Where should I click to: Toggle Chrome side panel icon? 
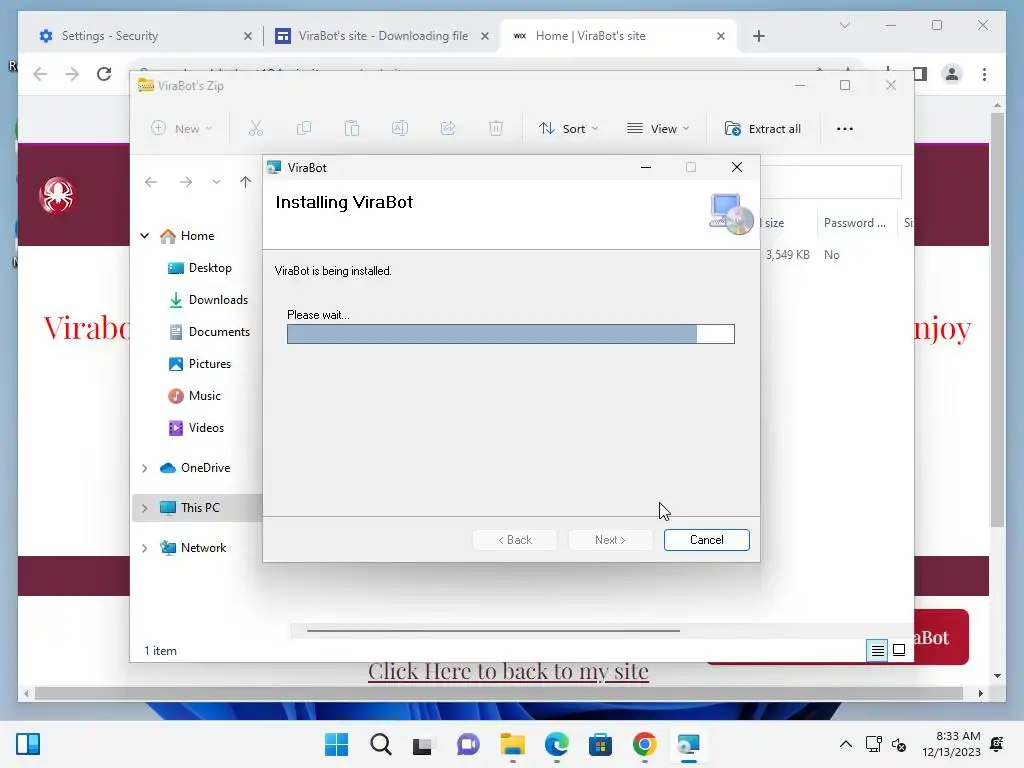coord(920,74)
